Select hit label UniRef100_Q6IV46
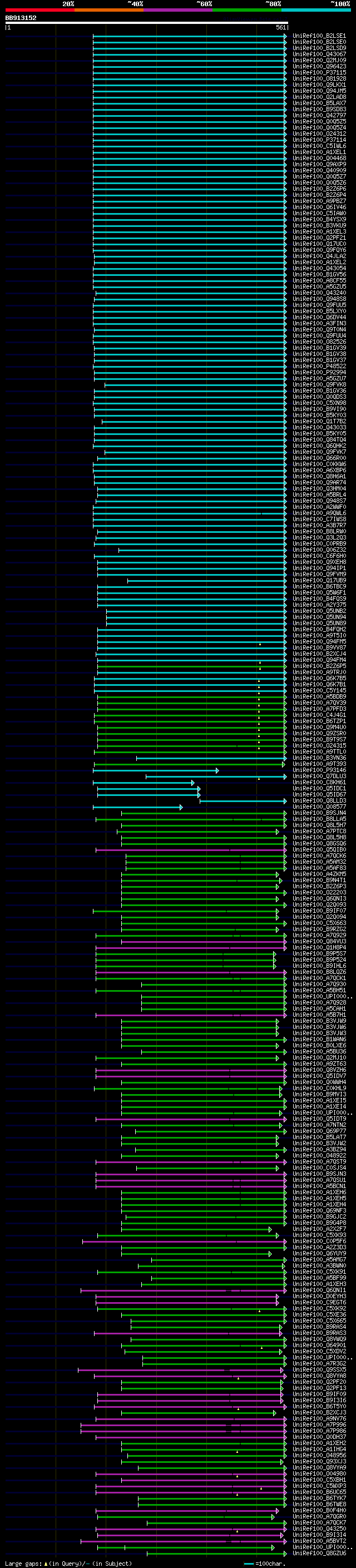This screenshot has height=1568, width=356. [x=319, y=207]
